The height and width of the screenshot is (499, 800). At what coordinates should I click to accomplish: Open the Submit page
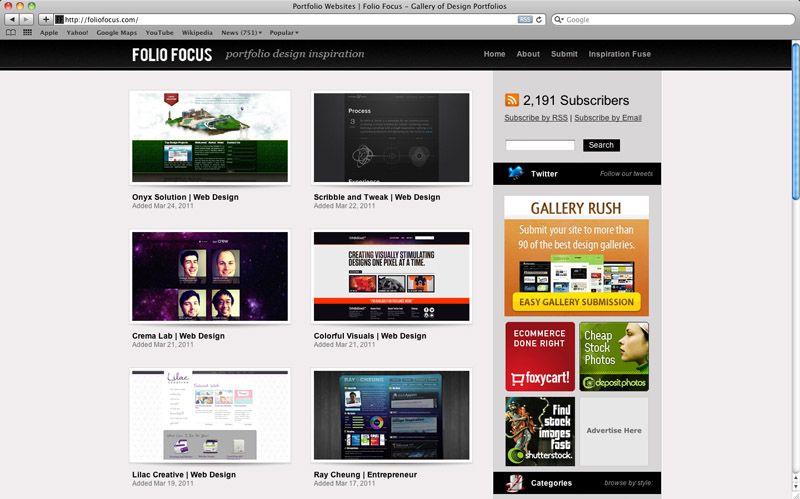pyautogui.click(x=564, y=54)
